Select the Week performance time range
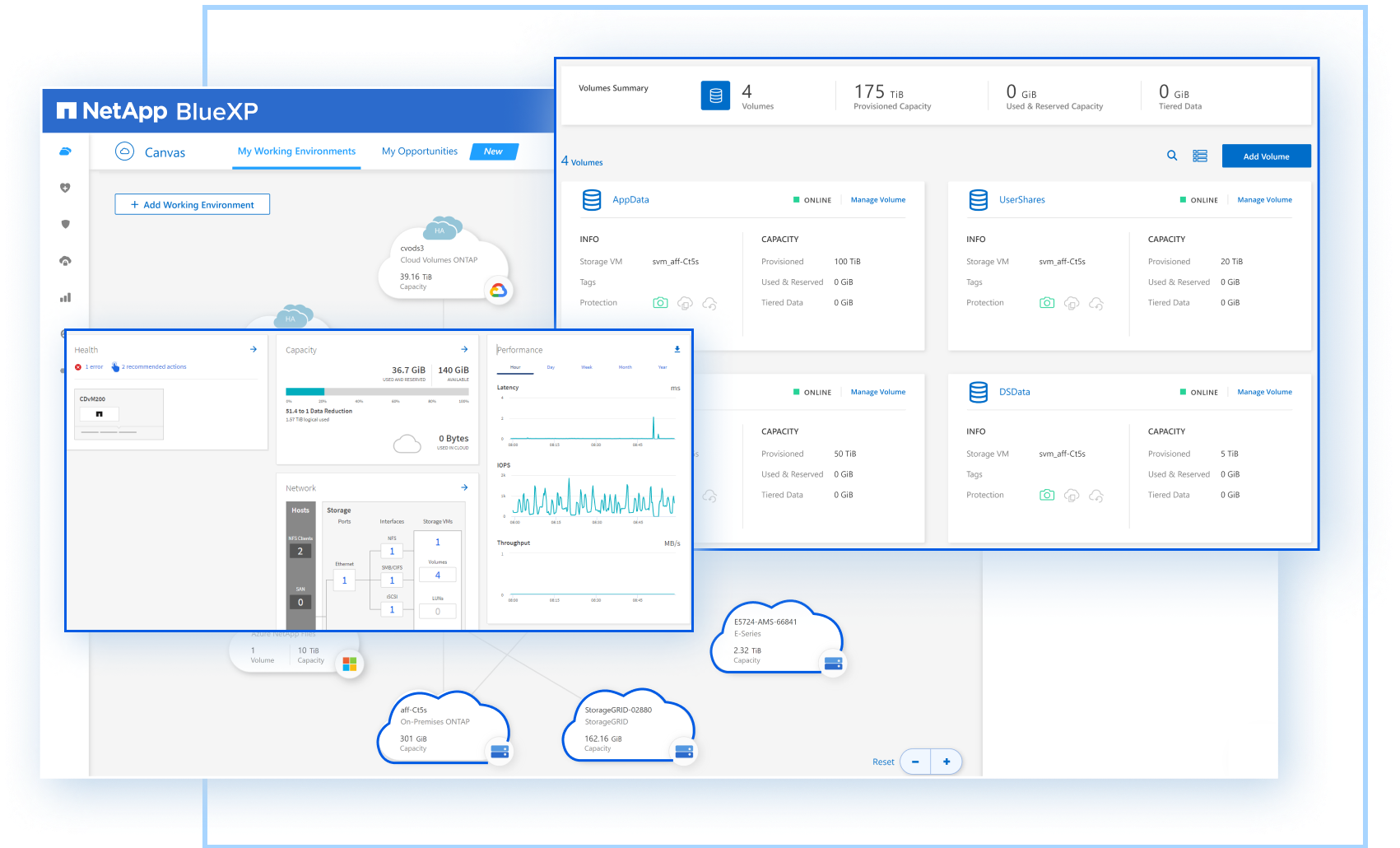 pyautogui.click(x=587, y=367)
